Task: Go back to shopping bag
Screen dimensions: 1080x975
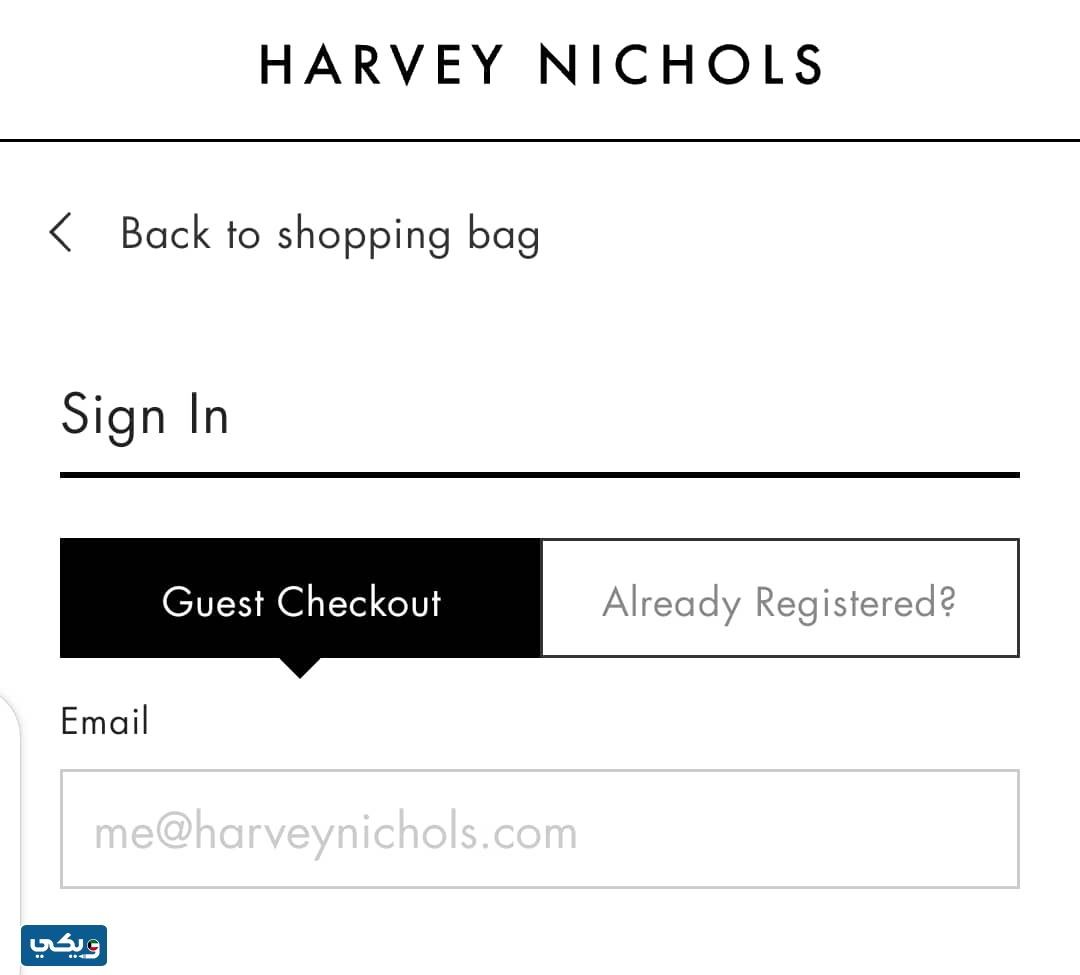Action: (x=330, y=234)
